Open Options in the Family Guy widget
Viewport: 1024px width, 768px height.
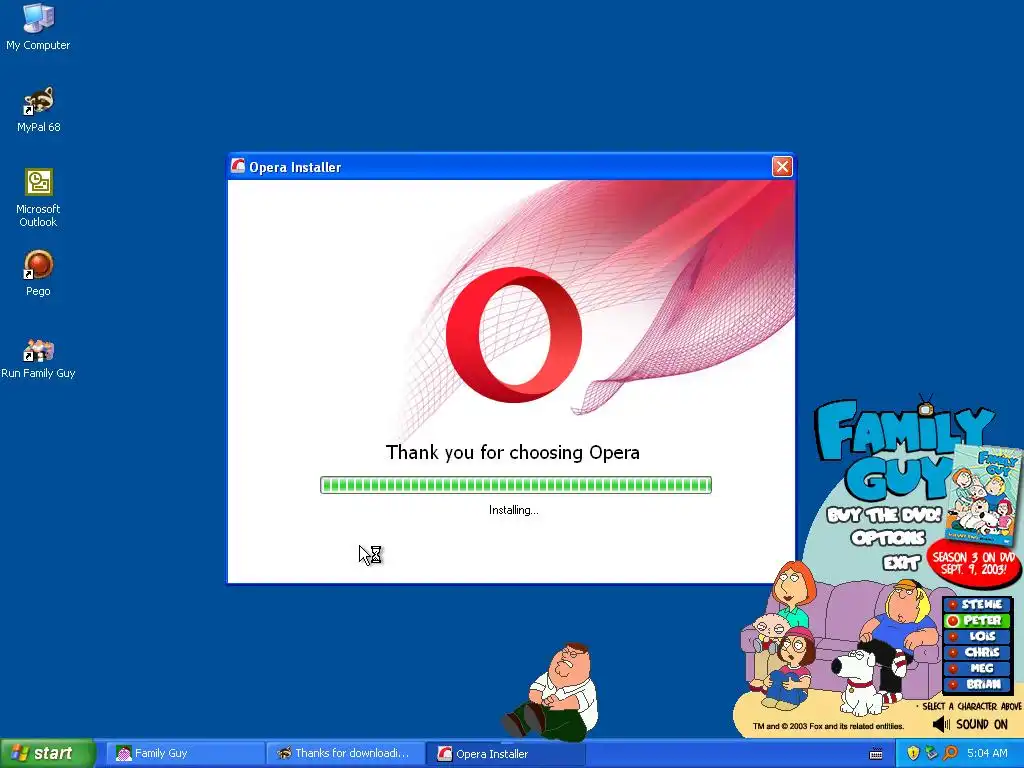coord(888,538)
